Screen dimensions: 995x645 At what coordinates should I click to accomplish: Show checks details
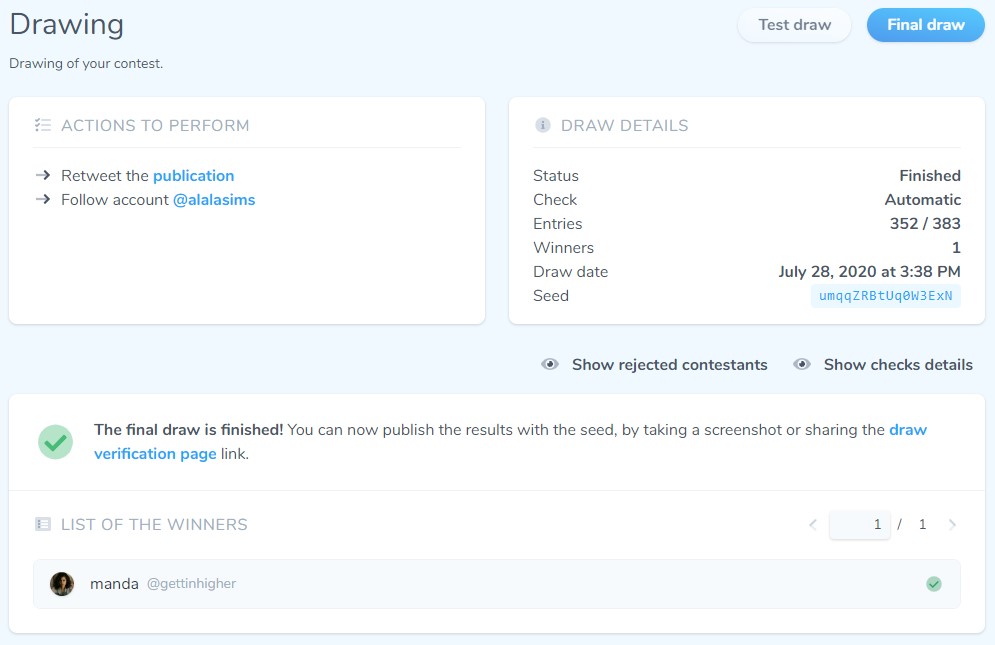coord(883,364)
